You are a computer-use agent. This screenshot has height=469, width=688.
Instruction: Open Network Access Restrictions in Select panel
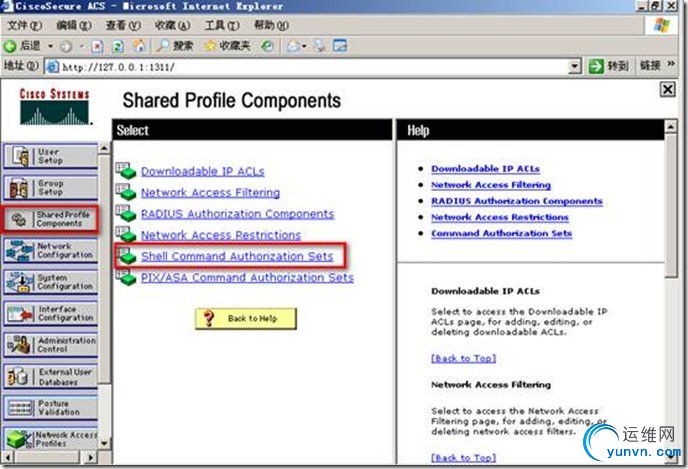(x=221, y=235)
